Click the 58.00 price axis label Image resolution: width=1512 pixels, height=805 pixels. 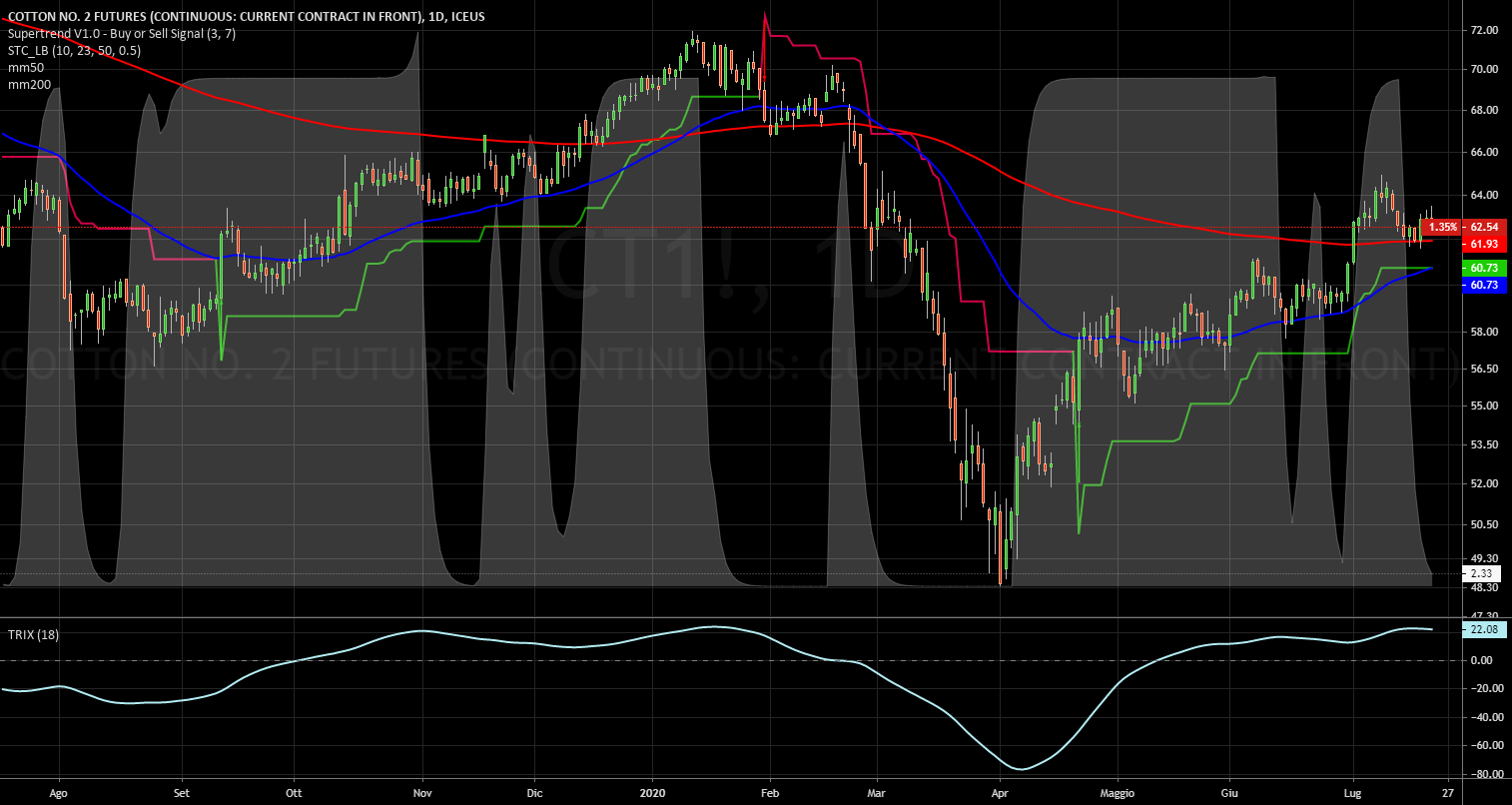tap(1484, 332)
